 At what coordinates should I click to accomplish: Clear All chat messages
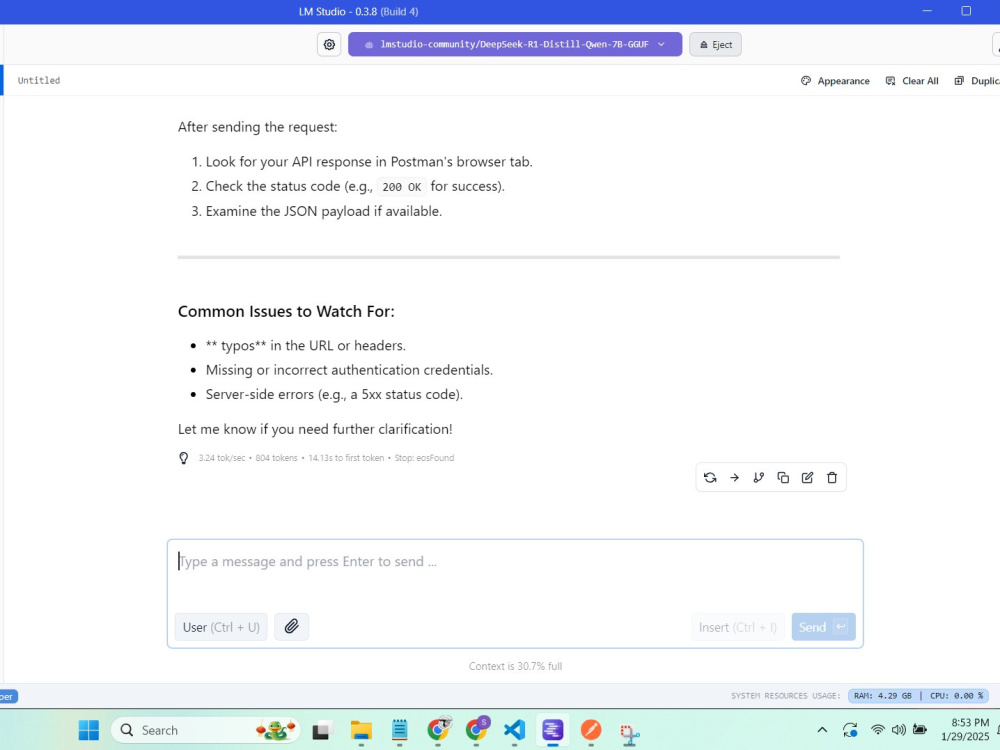(912, 81)
